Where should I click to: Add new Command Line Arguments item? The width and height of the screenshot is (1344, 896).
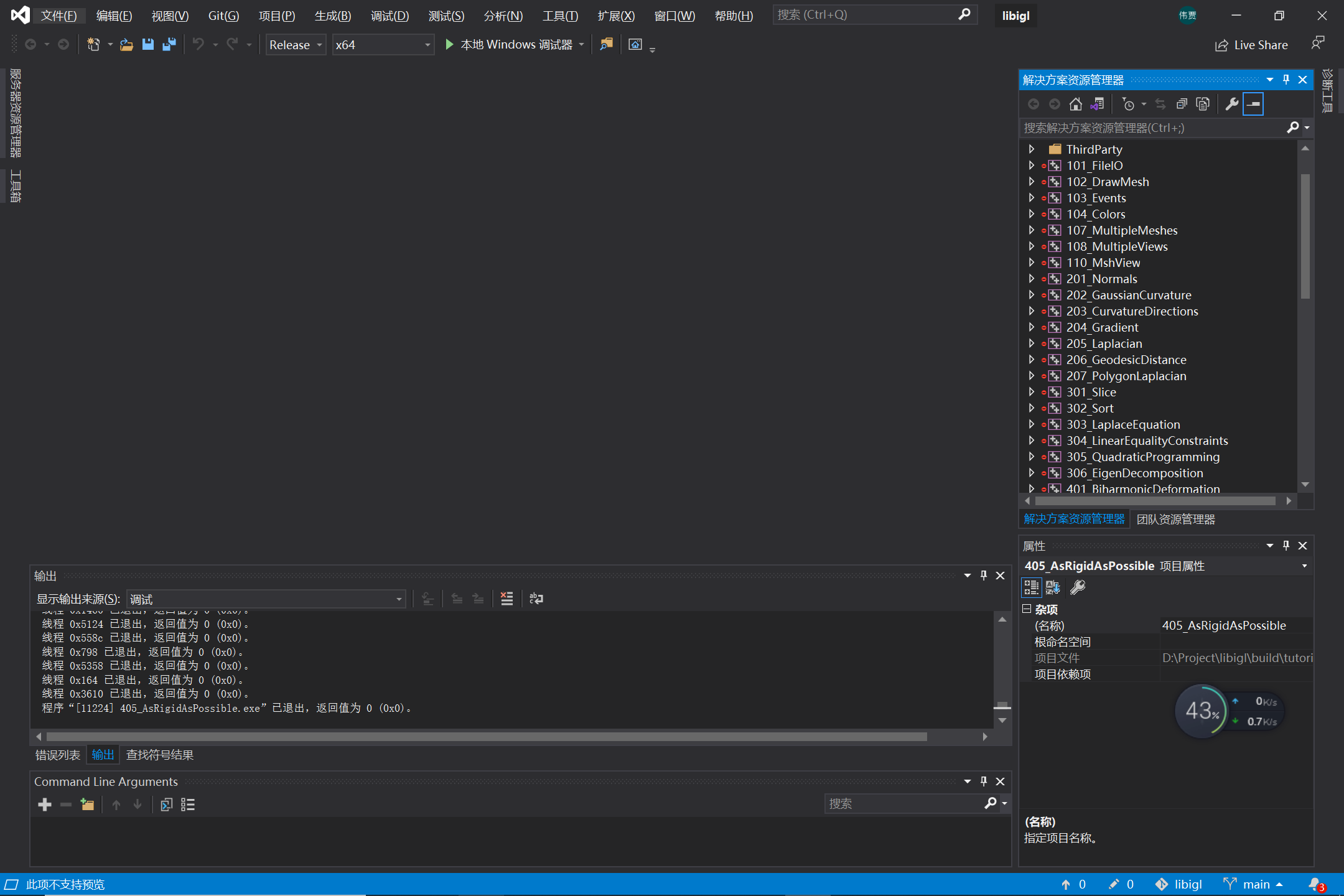tap(45, 805)
